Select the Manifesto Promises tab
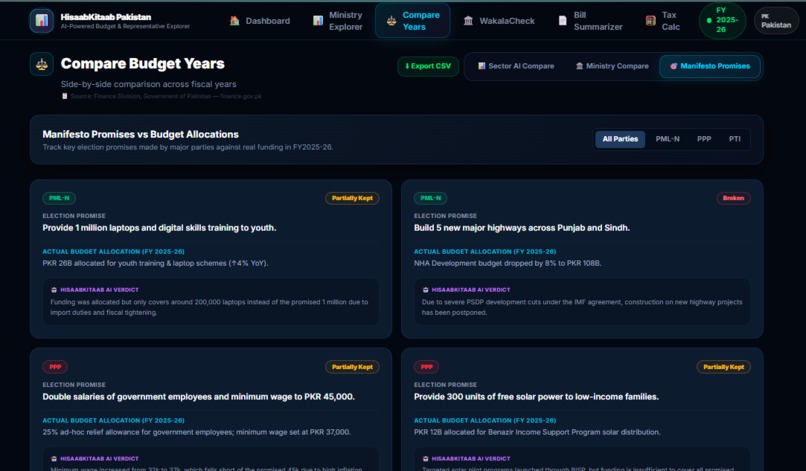 click(710, 66)
